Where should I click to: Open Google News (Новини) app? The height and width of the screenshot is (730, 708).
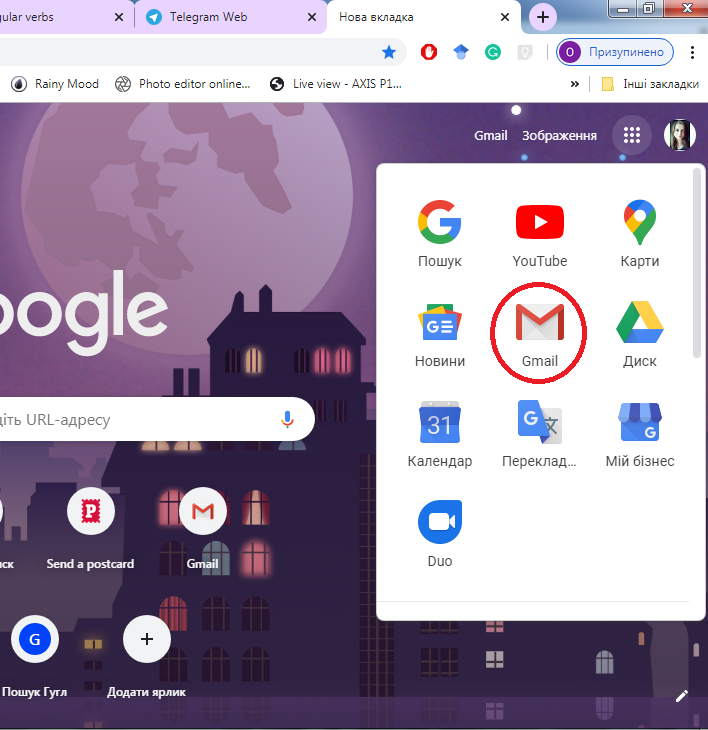[x=439, y=334]
